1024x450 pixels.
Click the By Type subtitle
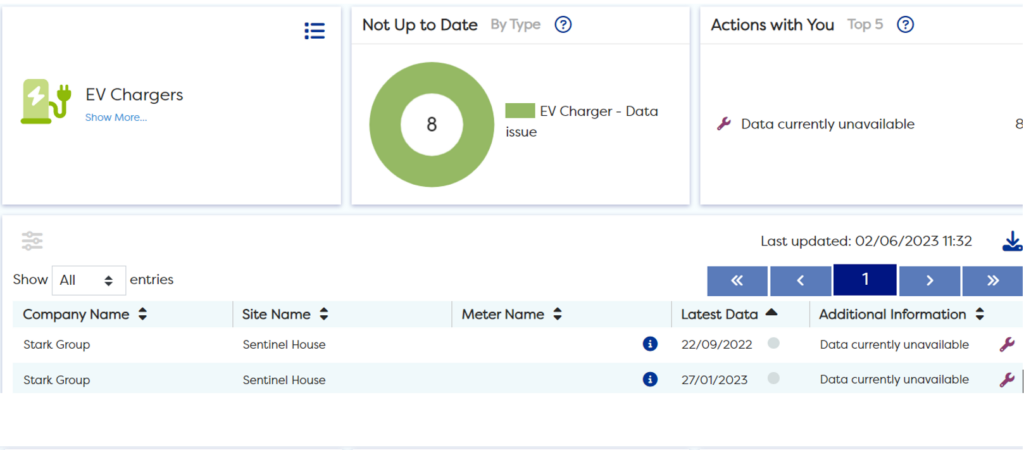[516, 25]
